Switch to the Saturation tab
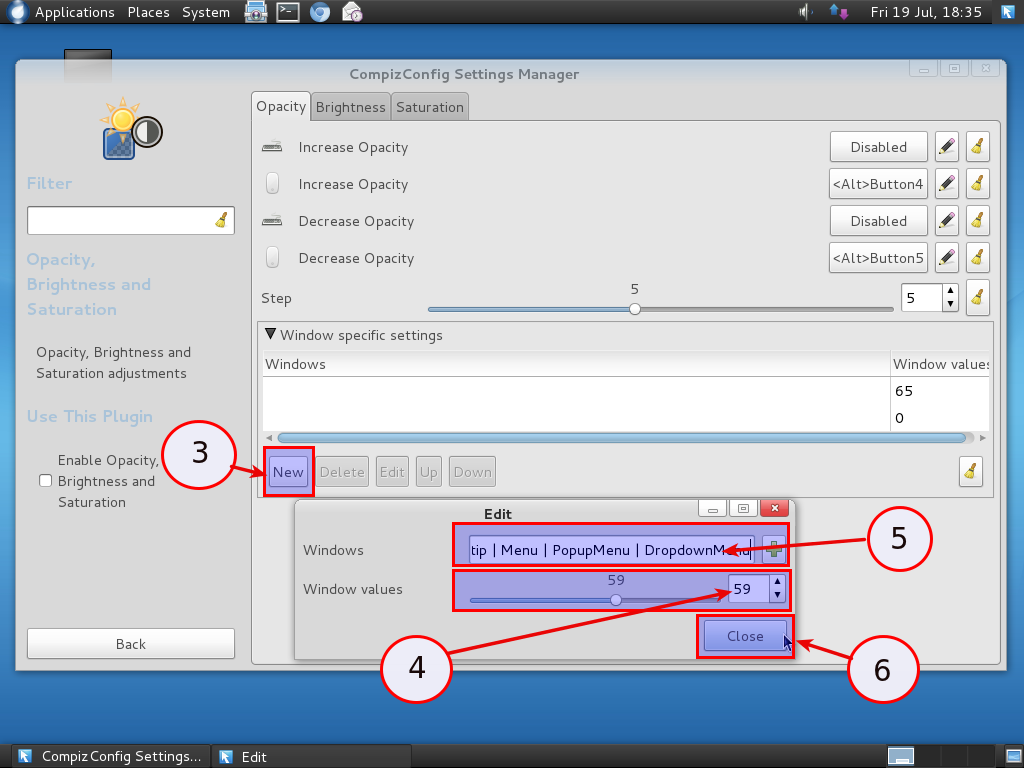The image size is (1024, 768). [x=430, y=107]
